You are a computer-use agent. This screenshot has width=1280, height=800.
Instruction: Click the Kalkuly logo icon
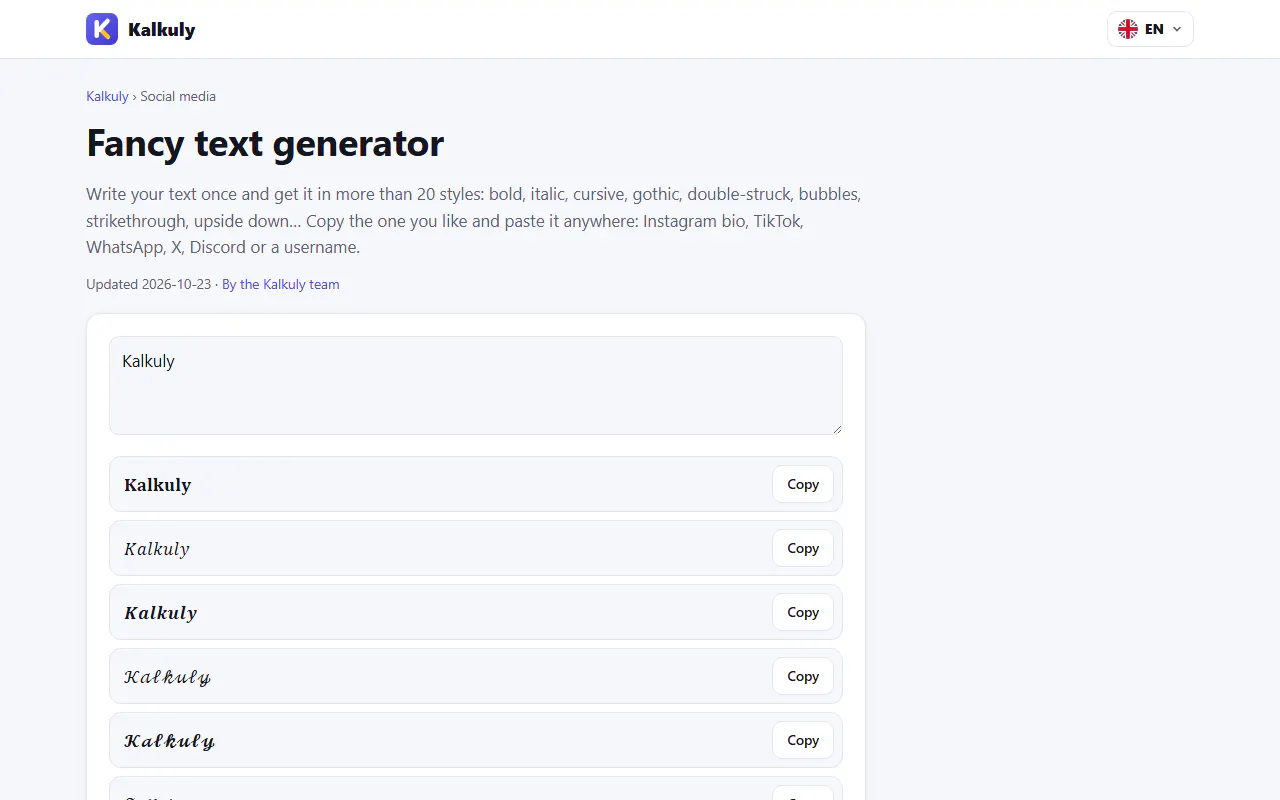click(x=102, y=29)
